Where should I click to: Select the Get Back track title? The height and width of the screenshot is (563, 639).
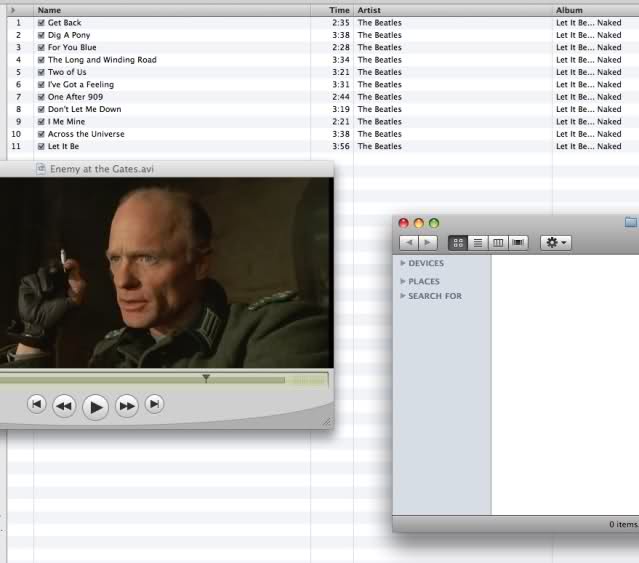(x=64, y=23)
